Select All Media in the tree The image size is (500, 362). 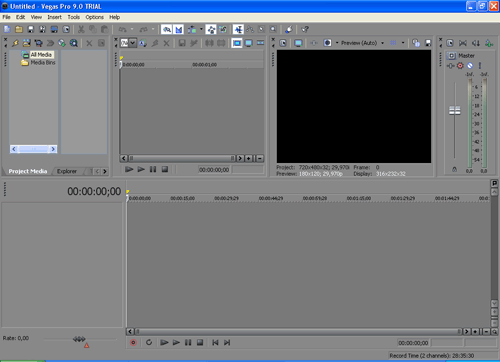pyautogui.click(x=41, y=55)
